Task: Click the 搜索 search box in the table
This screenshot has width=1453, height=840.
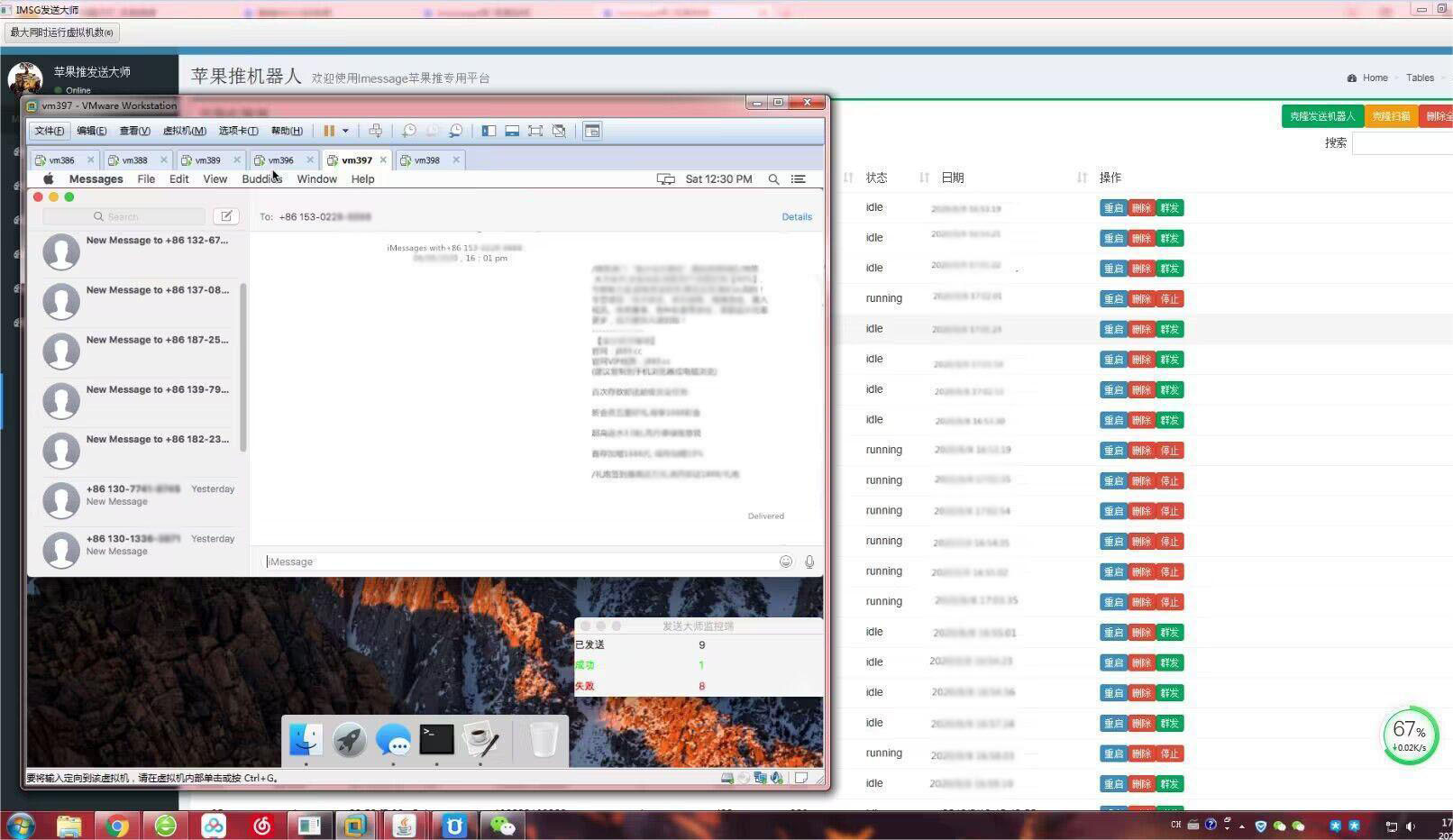Action: pyautogui.click(x=1403, y=143)
